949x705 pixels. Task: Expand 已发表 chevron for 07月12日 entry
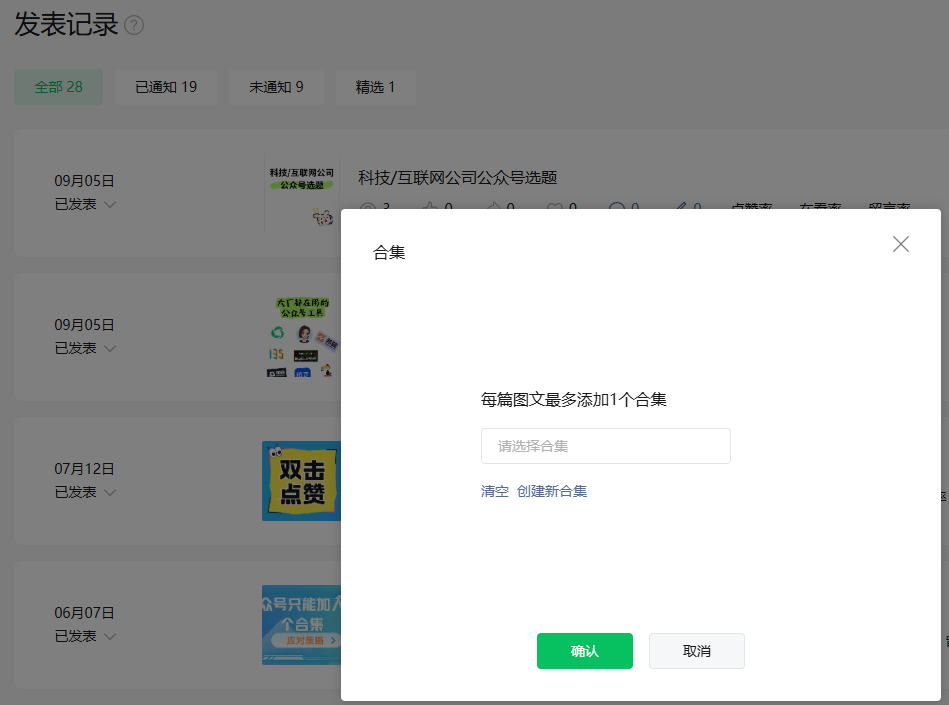(x=110, y=493)
